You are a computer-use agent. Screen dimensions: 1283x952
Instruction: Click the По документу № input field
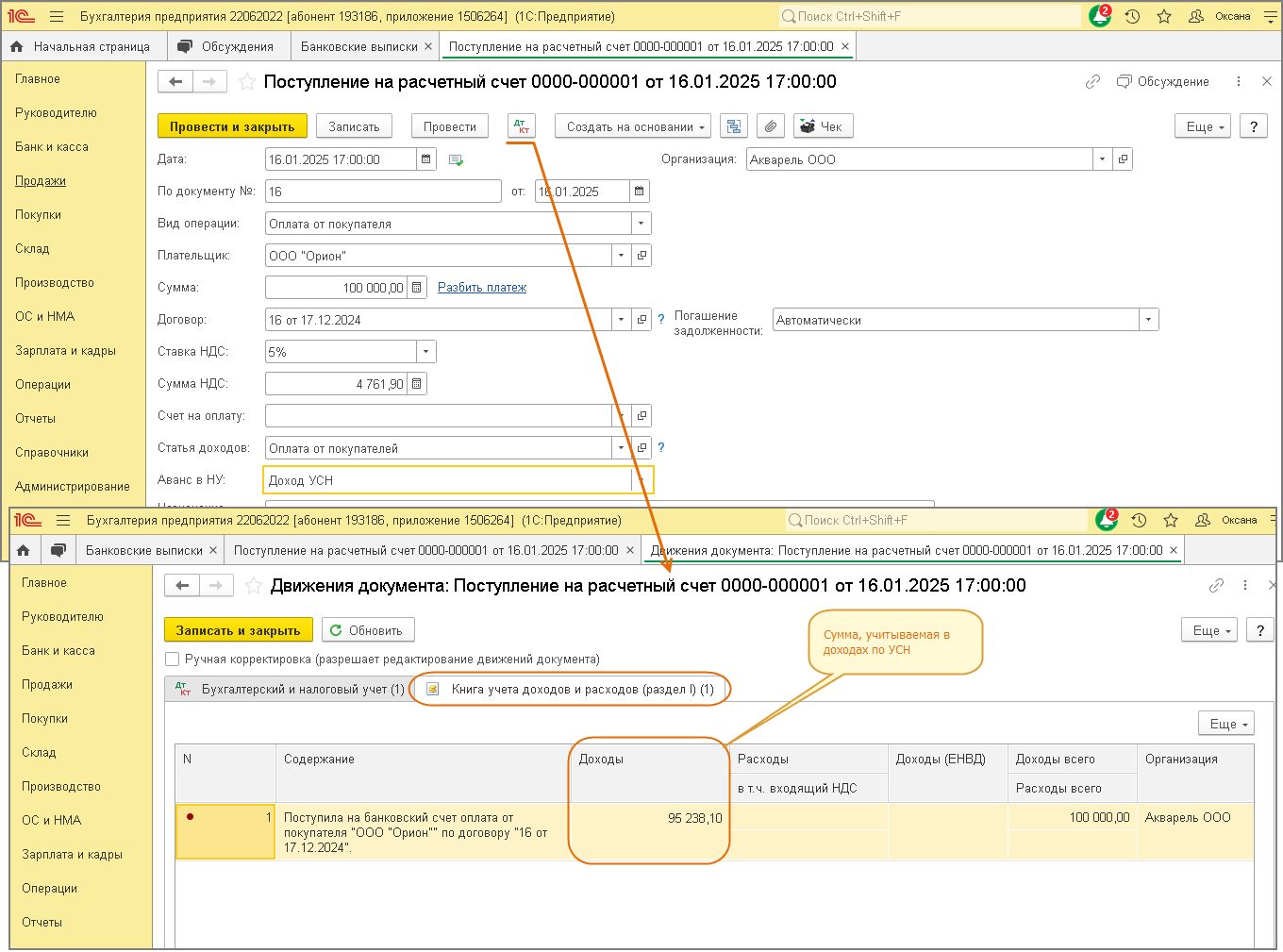click(383, 192)
